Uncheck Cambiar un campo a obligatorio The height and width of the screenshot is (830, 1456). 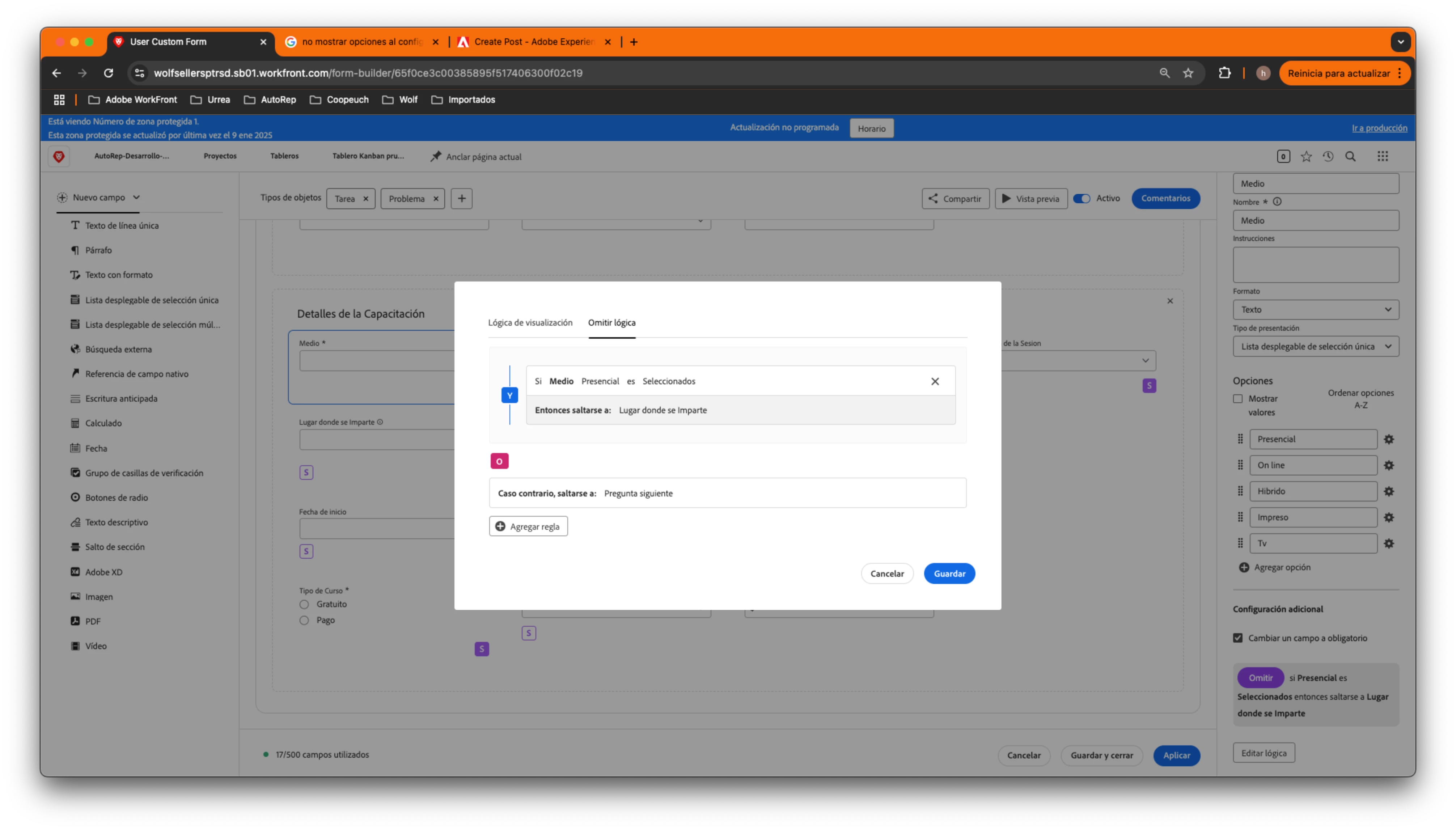[1238, 638]
